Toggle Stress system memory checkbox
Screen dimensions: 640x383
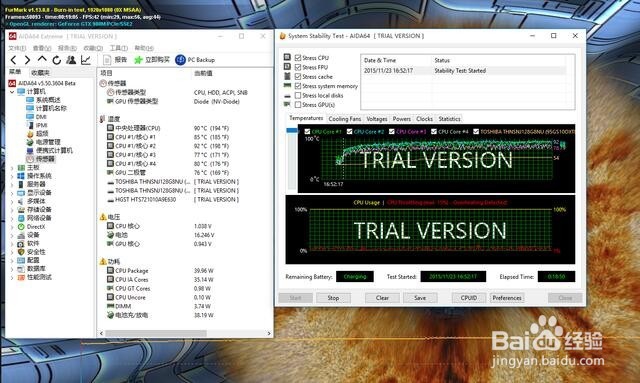click(298, 86)
